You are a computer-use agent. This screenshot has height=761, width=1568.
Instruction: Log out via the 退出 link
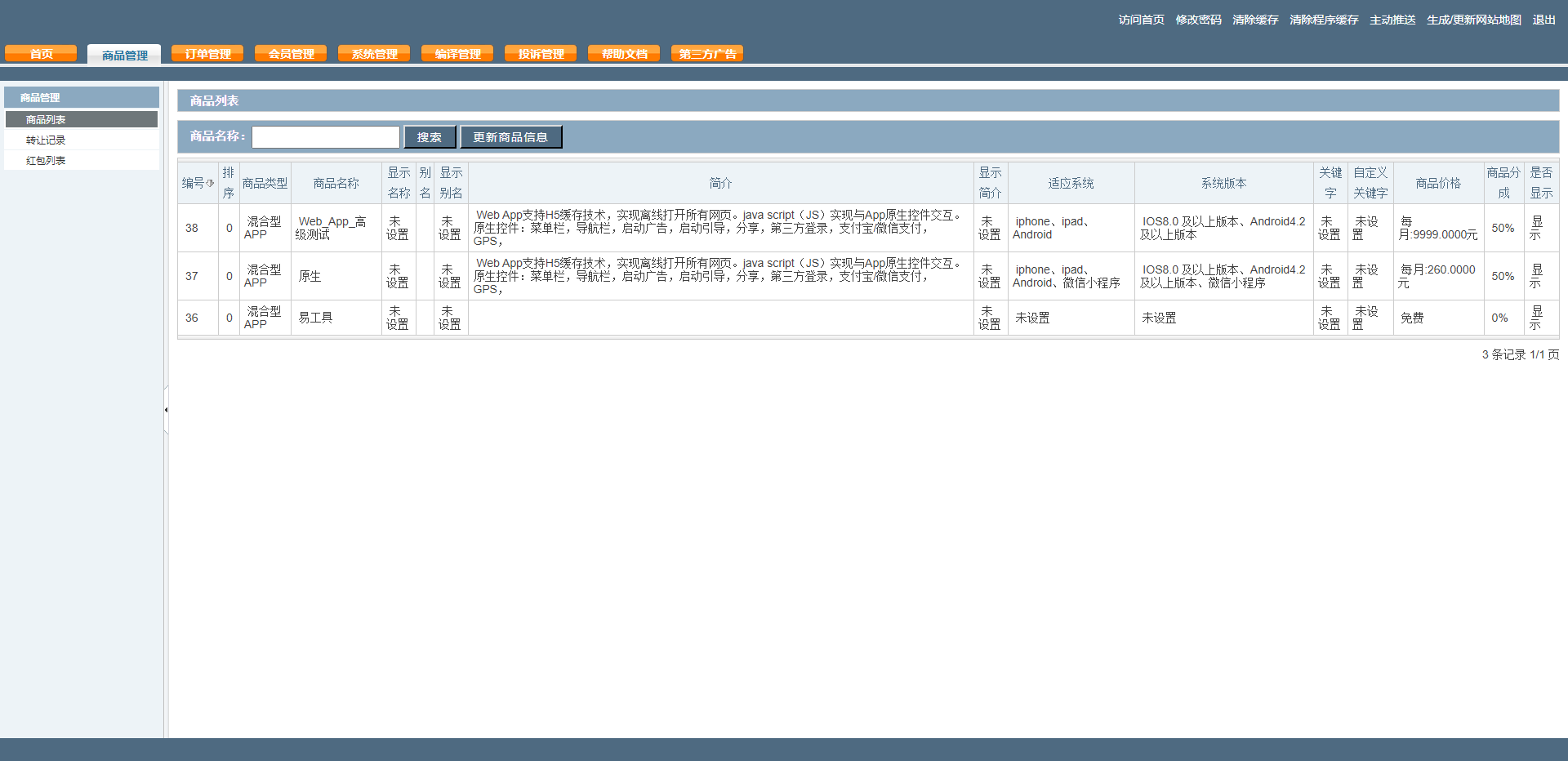(1543, 20)
